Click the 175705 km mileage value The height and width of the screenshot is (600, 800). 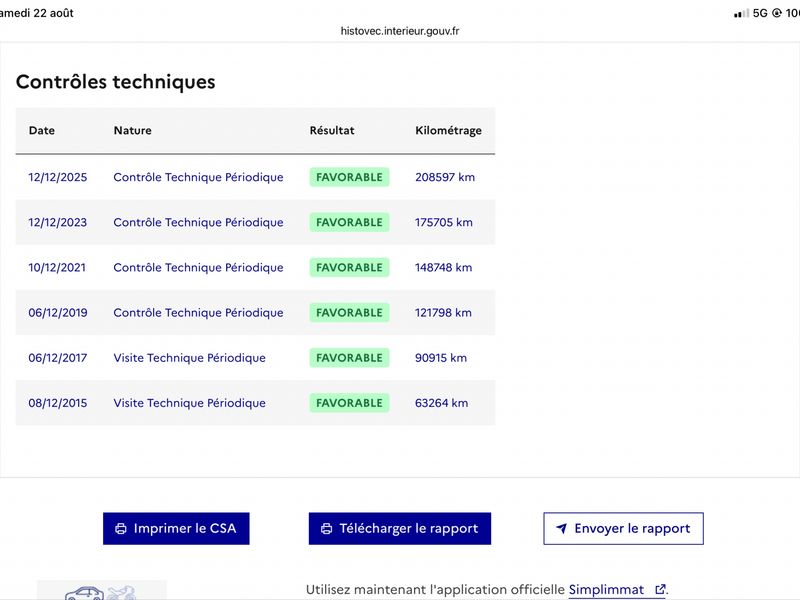click(444, 222)
